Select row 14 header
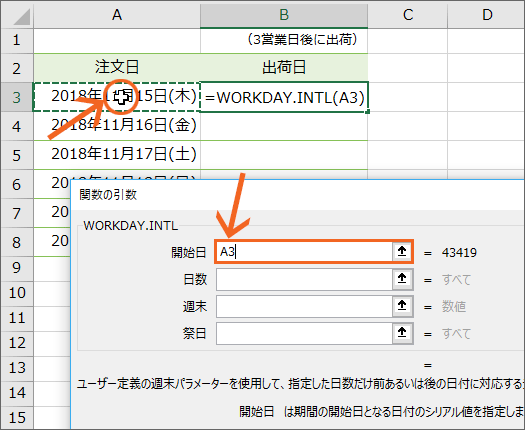This screenshot has width=525, height=430. tap(17, 393)
